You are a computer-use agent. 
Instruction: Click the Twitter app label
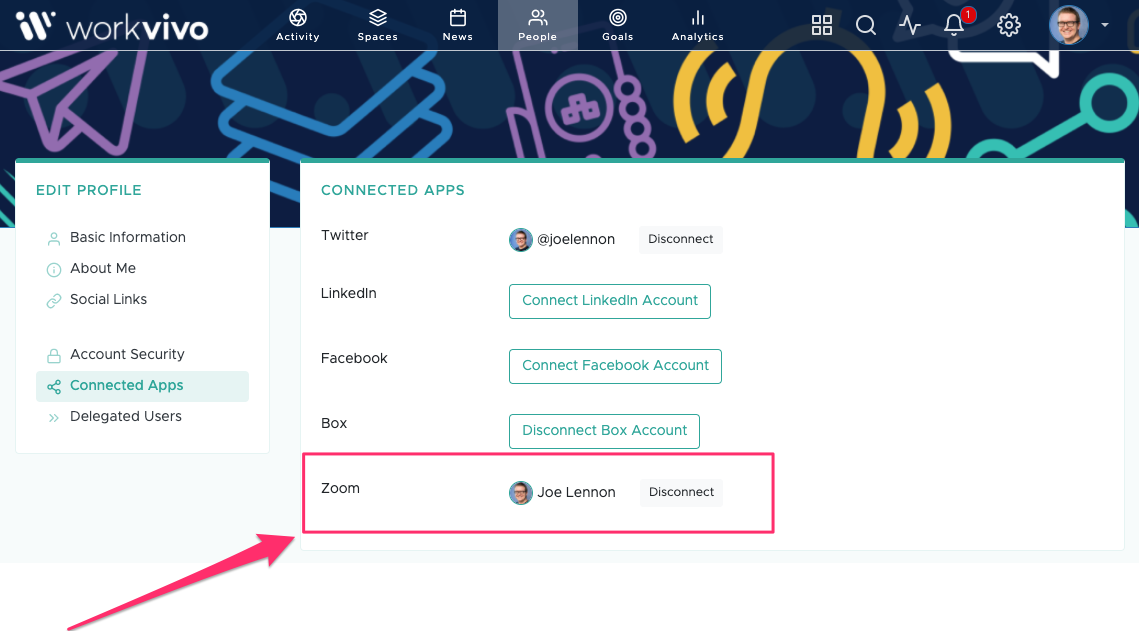[344, 235]
